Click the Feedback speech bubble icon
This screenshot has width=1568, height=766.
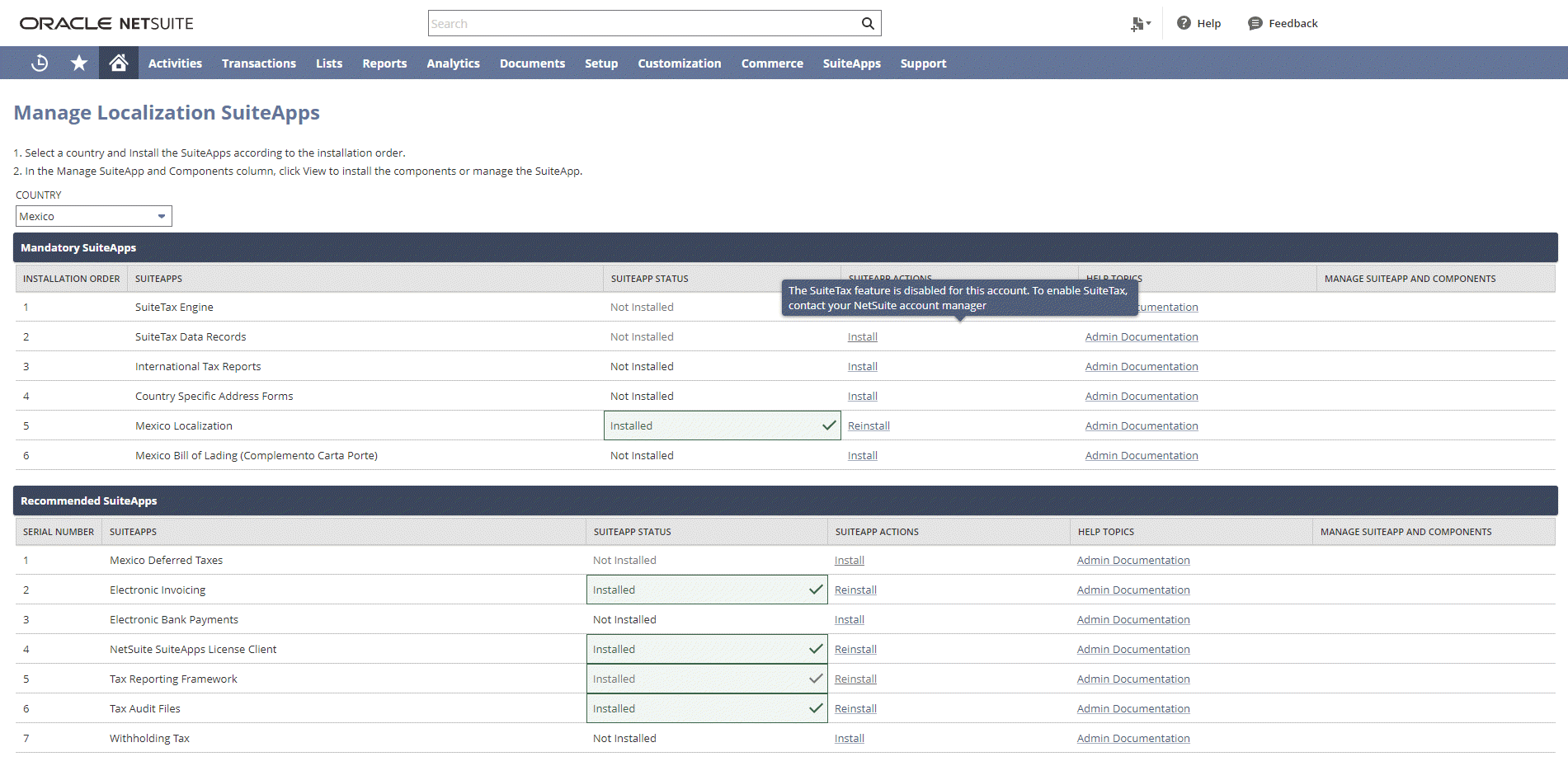coord(1255,23)
